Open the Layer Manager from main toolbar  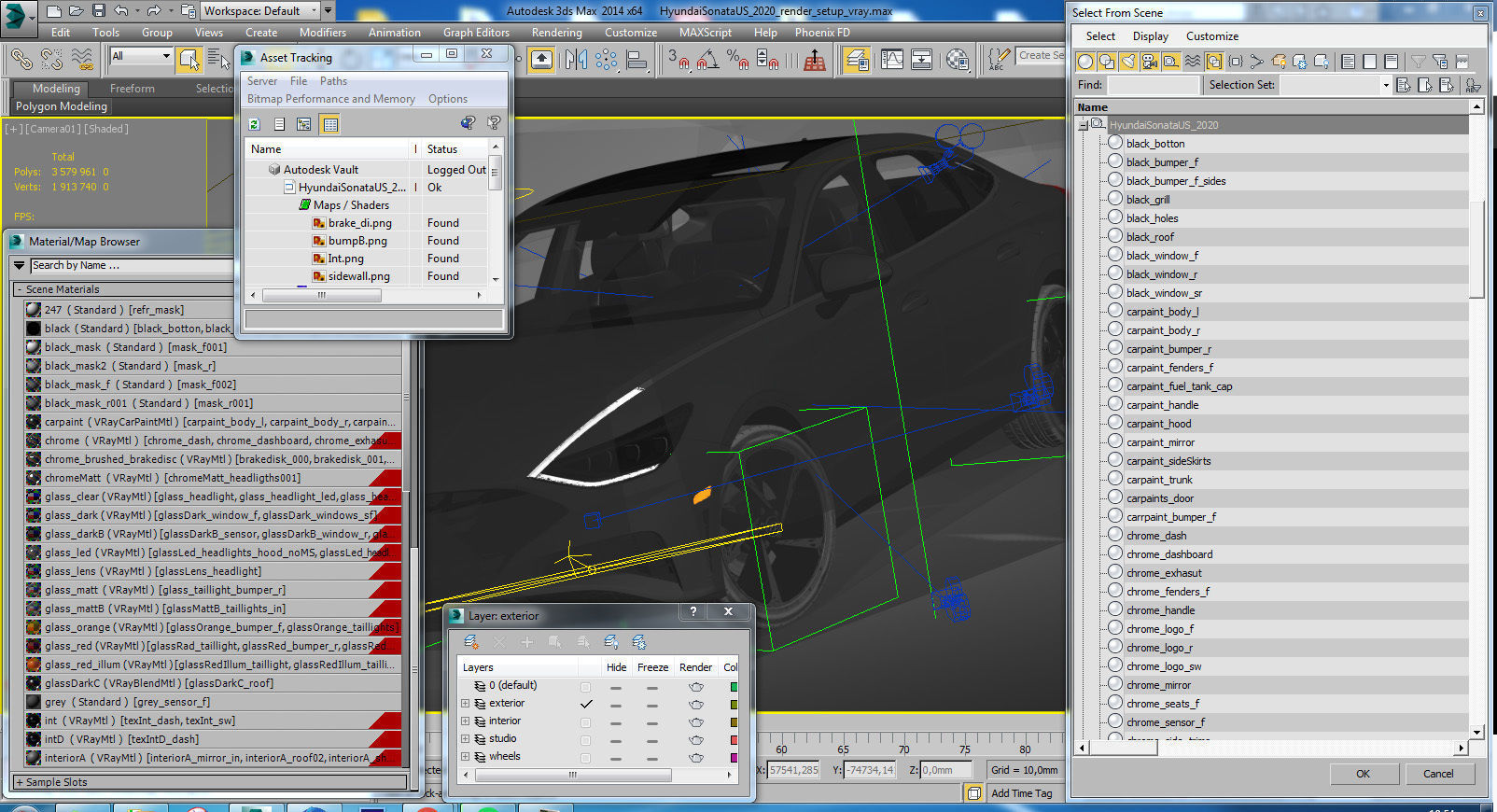pos(857,60)
